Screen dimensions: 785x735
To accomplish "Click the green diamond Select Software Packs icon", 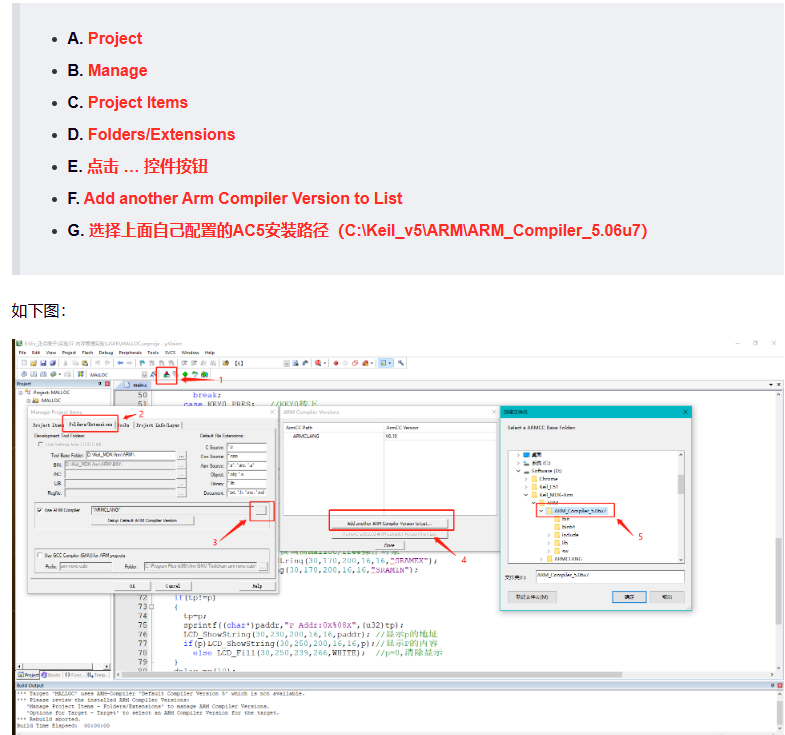I will click(x=185, y=375).
